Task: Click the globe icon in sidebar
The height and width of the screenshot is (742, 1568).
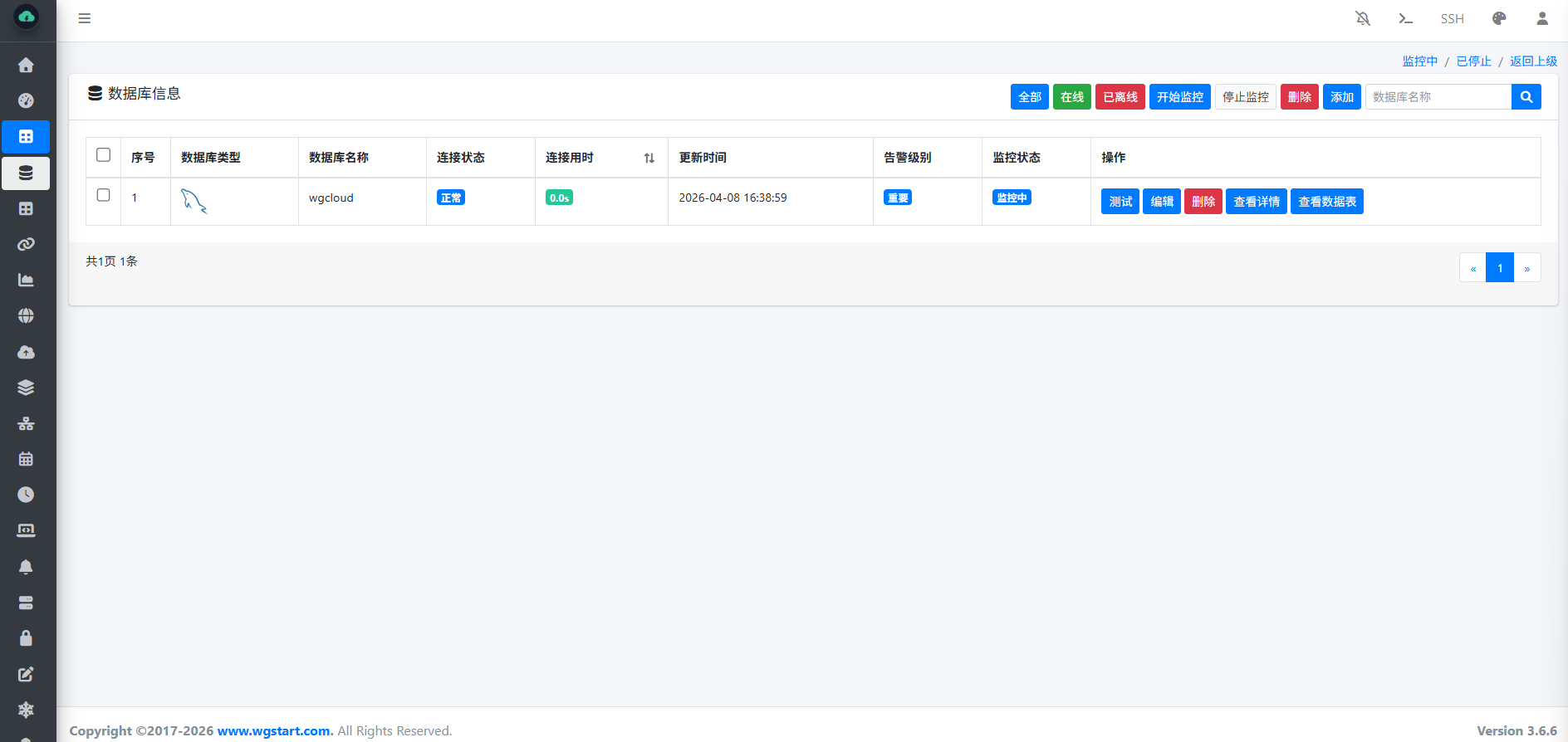Action: point(26,315)
